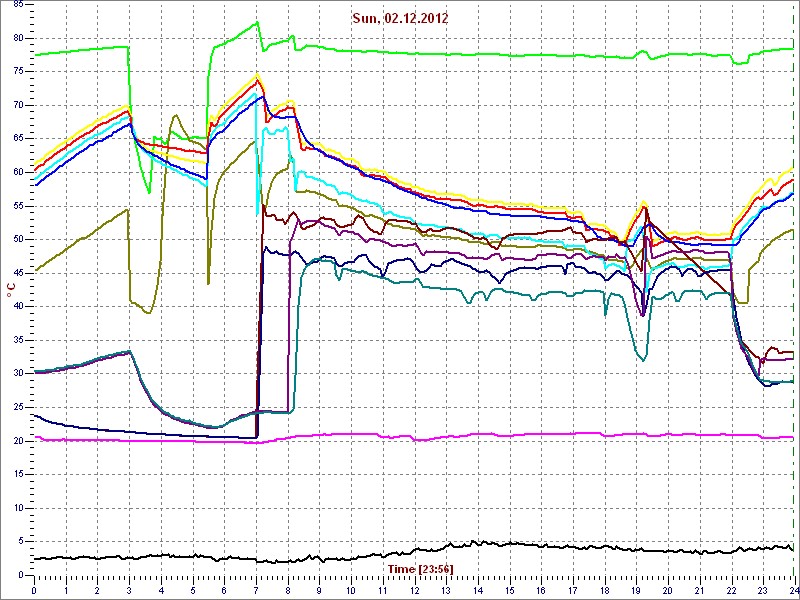Click the date title Sun, 02.12.2012

[x=400, y=19]
